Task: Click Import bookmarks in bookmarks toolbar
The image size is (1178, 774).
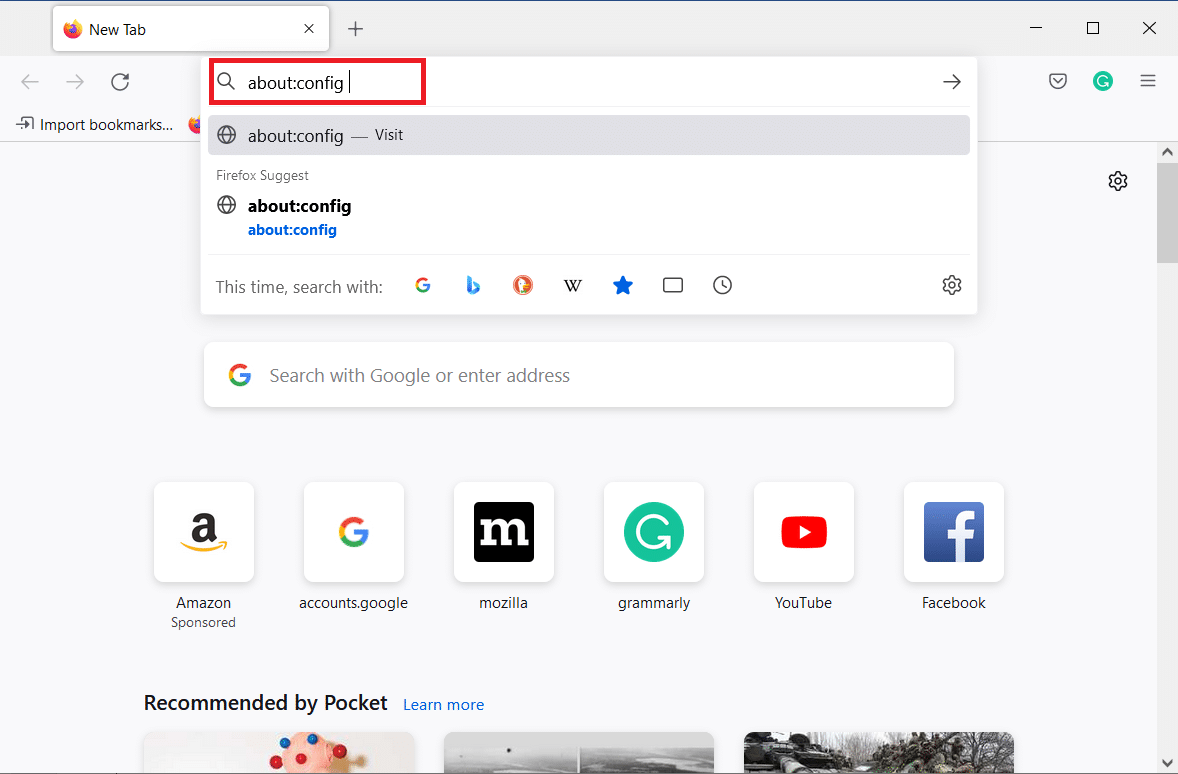Action: coord(95,124)
